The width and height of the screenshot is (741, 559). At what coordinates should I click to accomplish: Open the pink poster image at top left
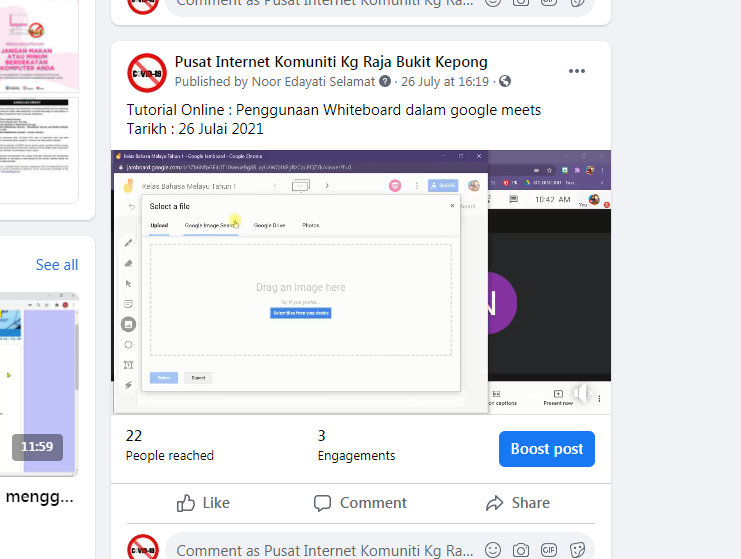(38, 100)
